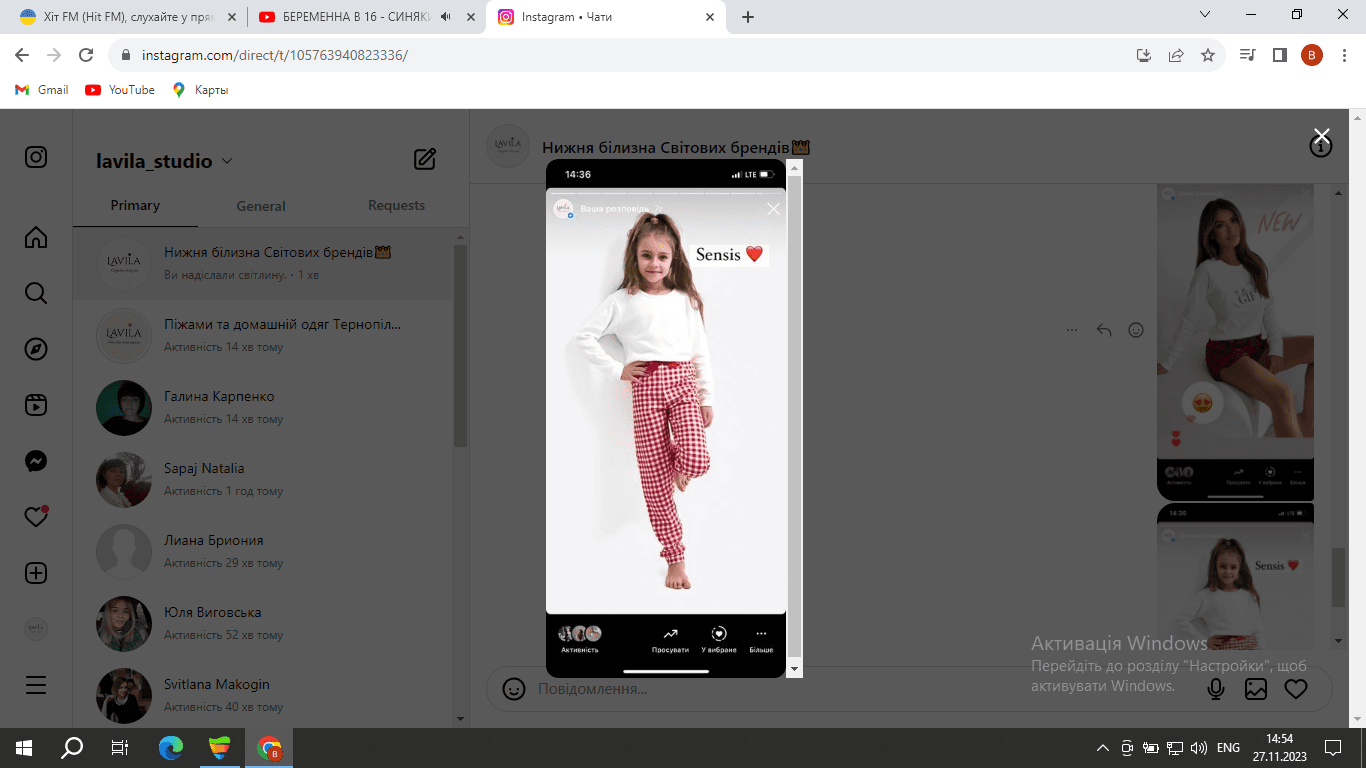Open YouTube bookmark
This screenshot has height=768, width=1366.
point(120,90)
